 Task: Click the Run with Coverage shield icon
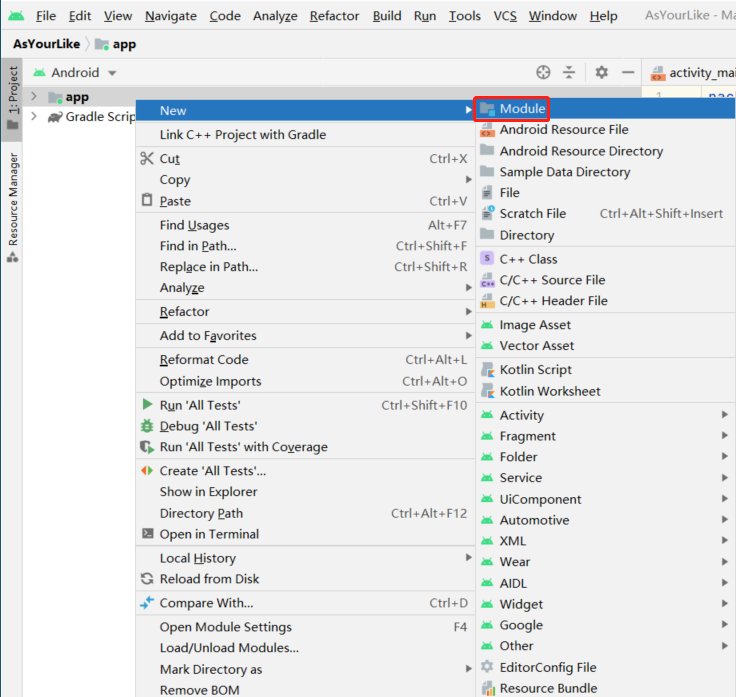coord(147,447)
